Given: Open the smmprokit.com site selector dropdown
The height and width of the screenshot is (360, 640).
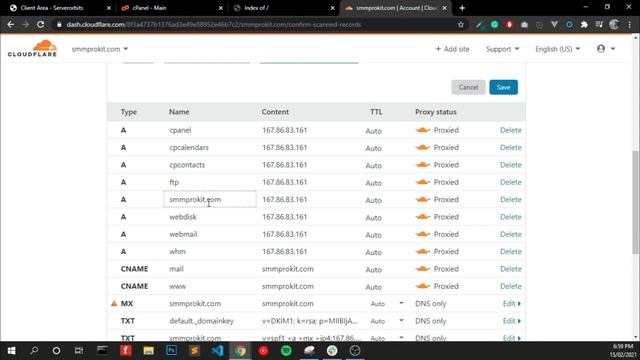Looking at the screenshot, I should 100,49.
